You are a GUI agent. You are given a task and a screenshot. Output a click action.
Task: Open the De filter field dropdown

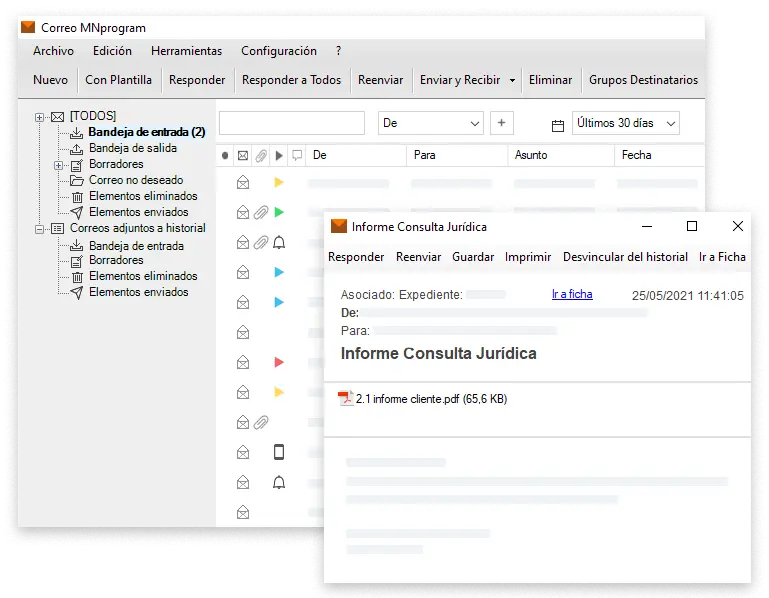(x=474, y=123)
